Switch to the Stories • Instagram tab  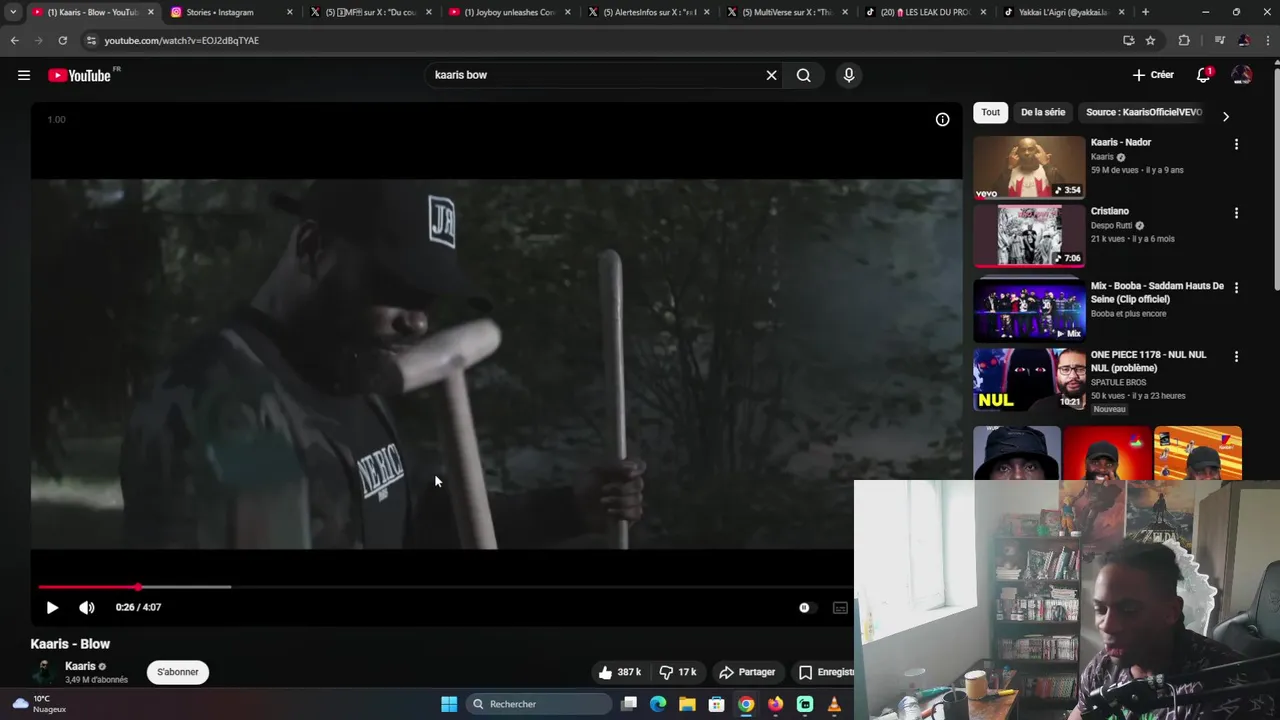coord(232,12)
